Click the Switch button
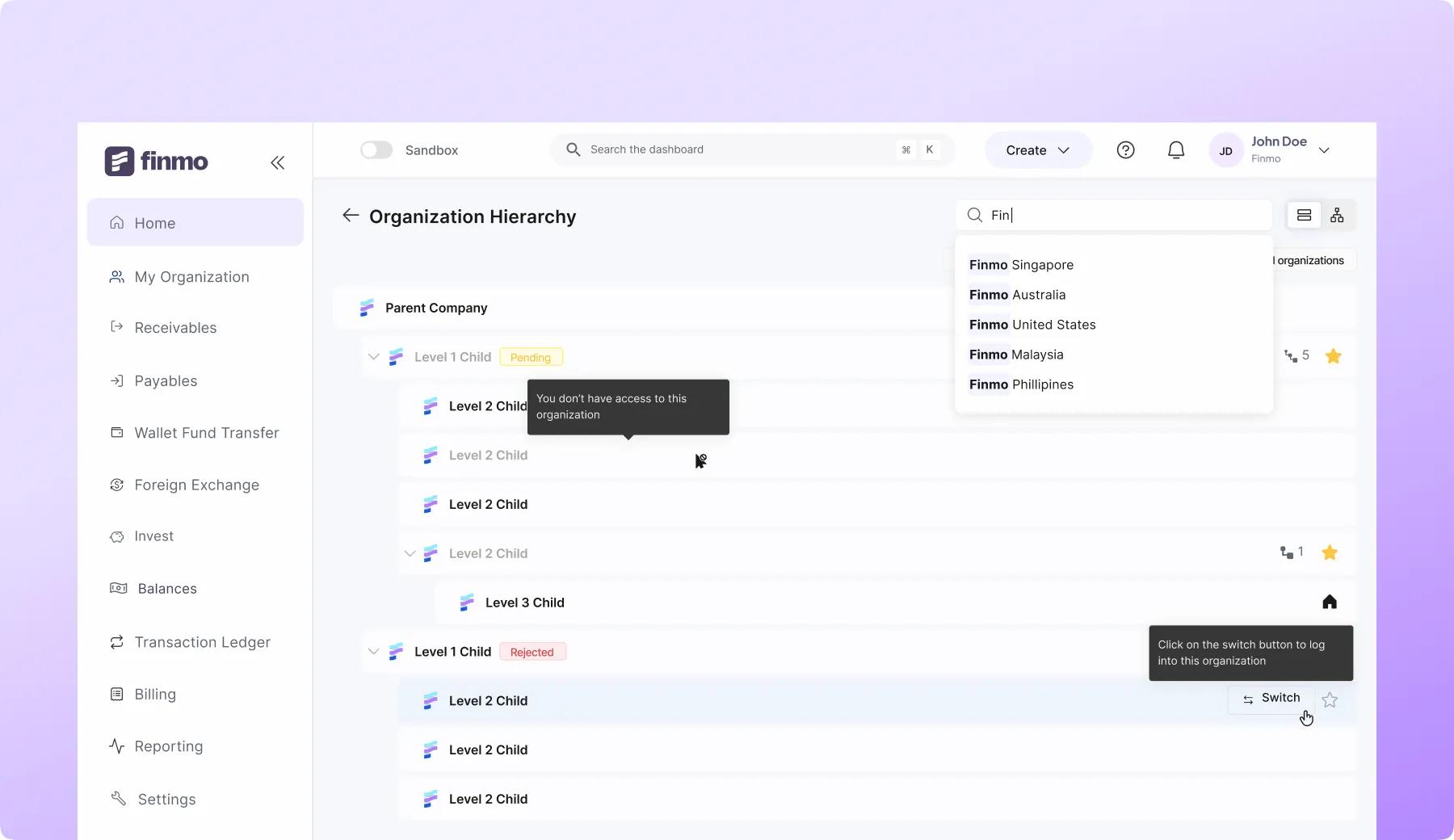The height and width of the screenshot is (840, 1454). [x=1271, y=699]
